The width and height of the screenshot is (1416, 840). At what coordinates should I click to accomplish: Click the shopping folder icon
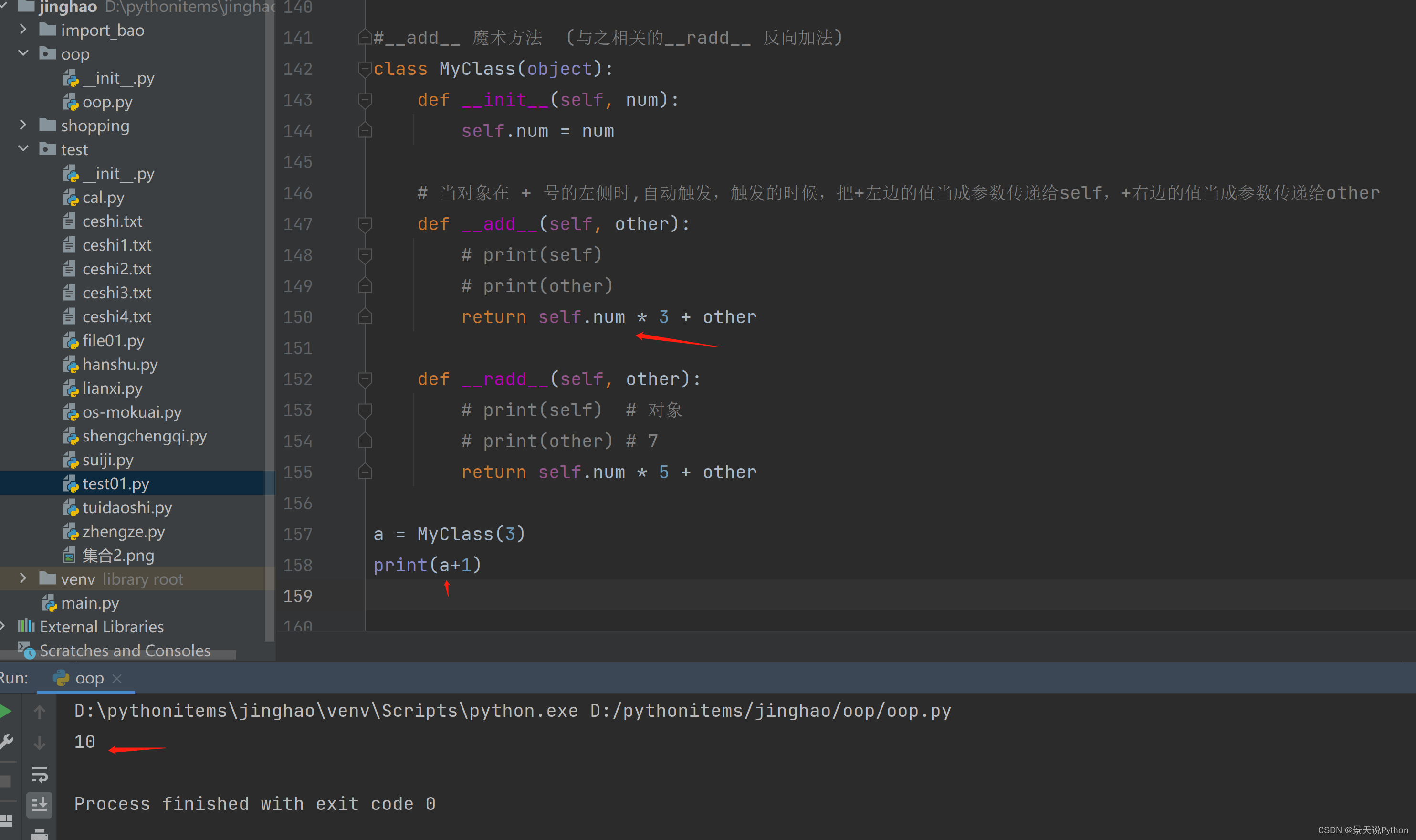[x=48, y=125]
